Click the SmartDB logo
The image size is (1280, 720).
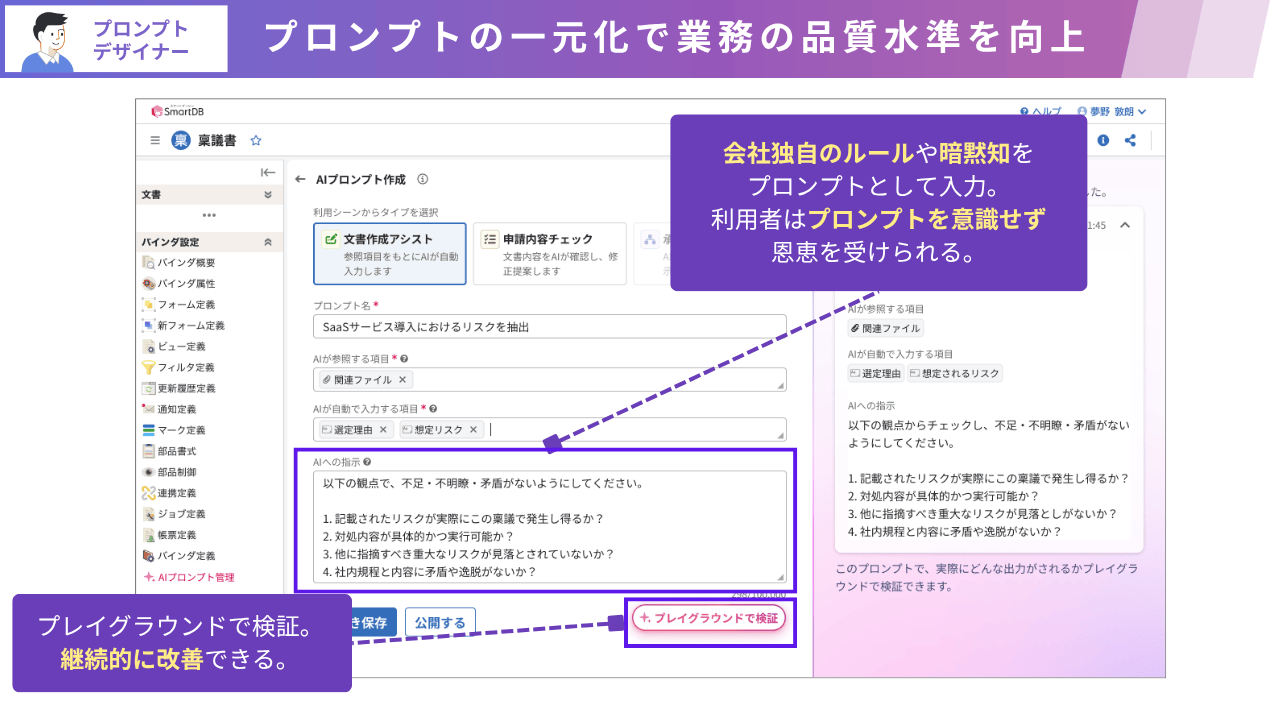click(x=180, y=110)
